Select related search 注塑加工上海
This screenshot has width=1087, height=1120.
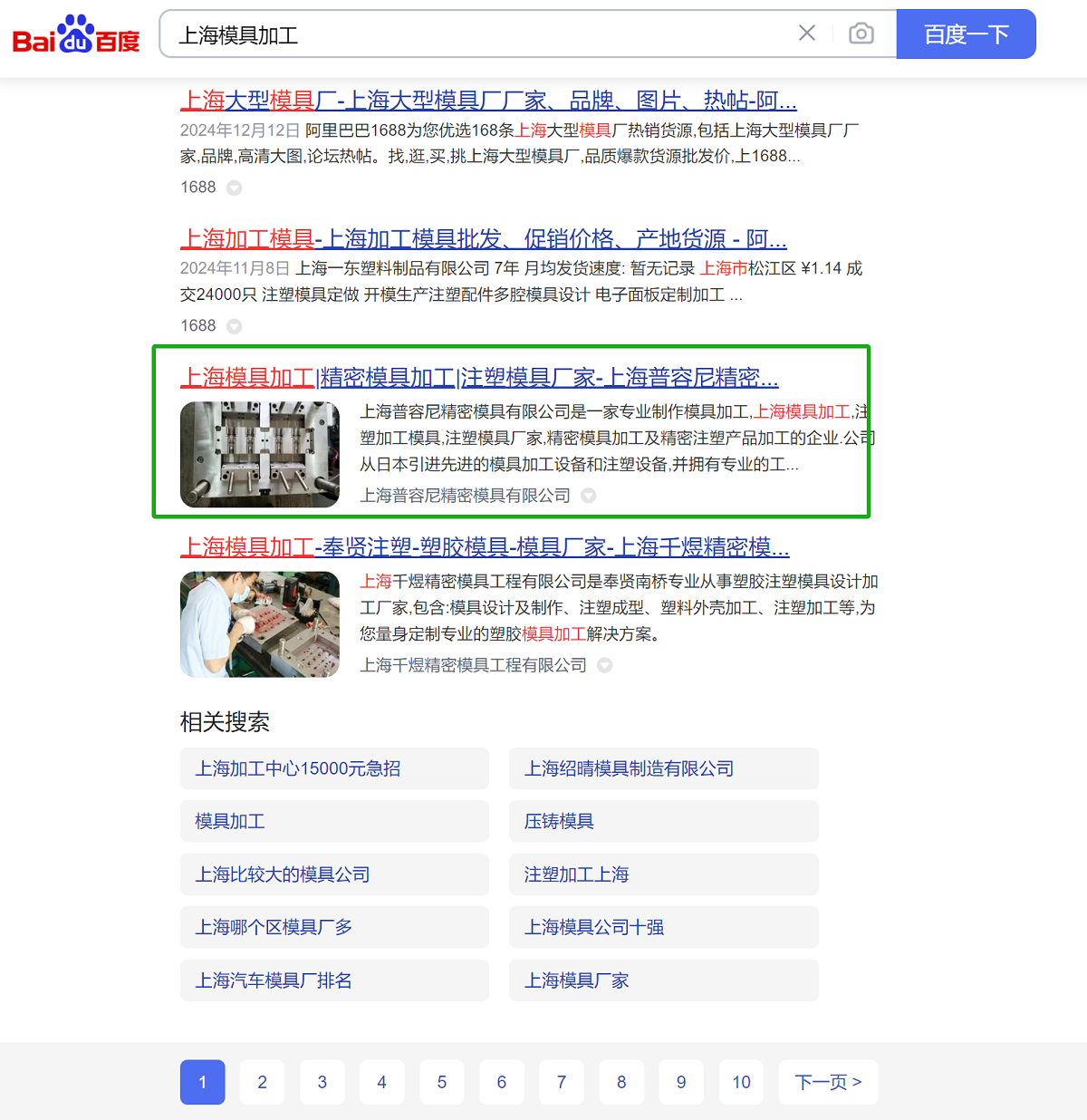click(664, 874)
